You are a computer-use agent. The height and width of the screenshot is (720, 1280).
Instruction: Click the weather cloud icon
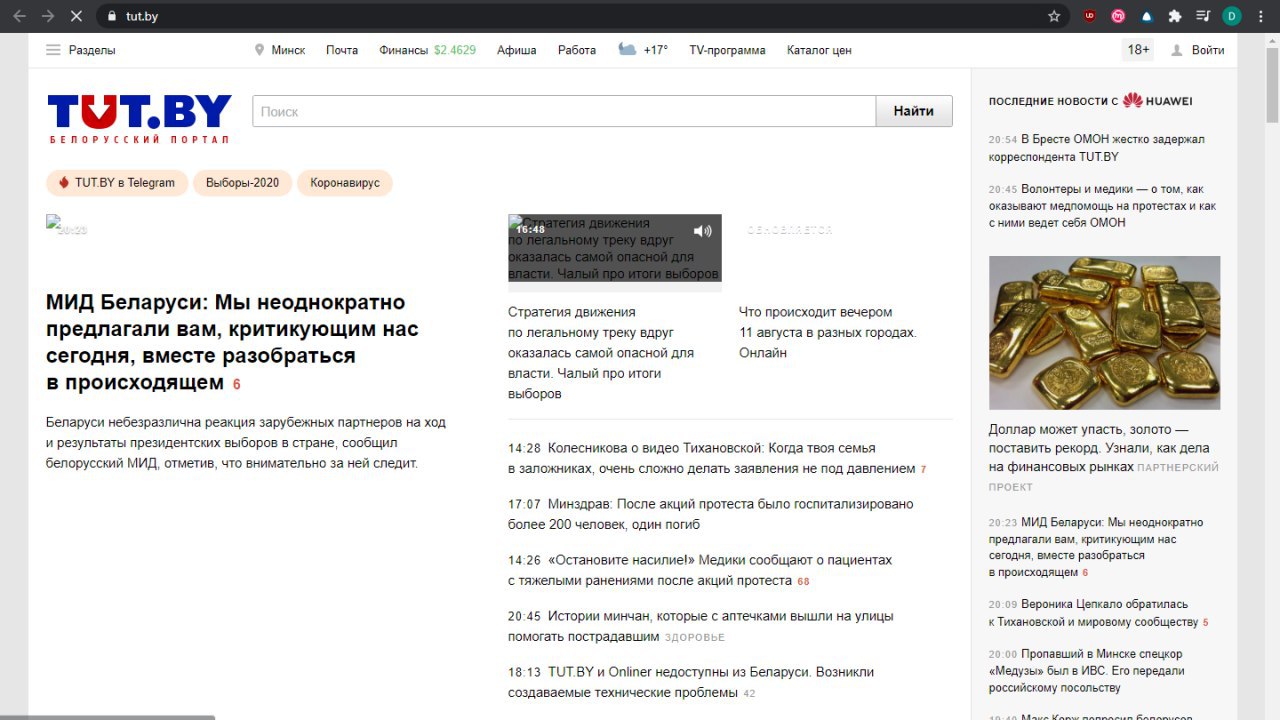pyautogui.click(x=627, y=49)
